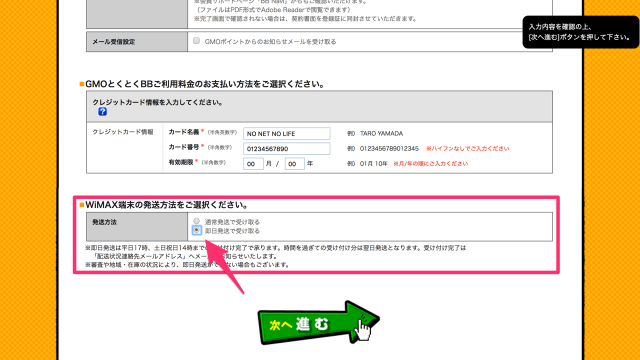Viewport: 640px width, 360px height.
Task: Click the example text TARO YAMADA
Action: (x=381, y=133)
